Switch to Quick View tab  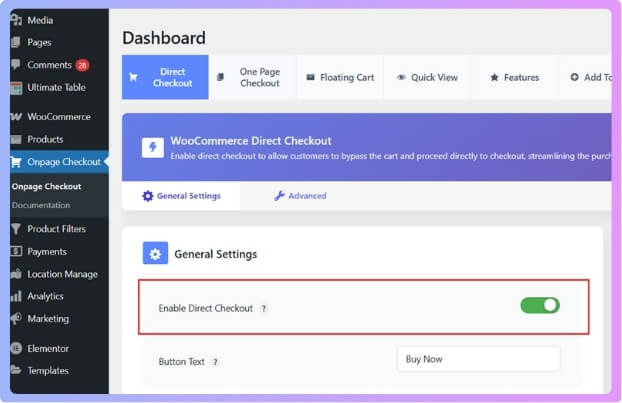pos(427,77)
